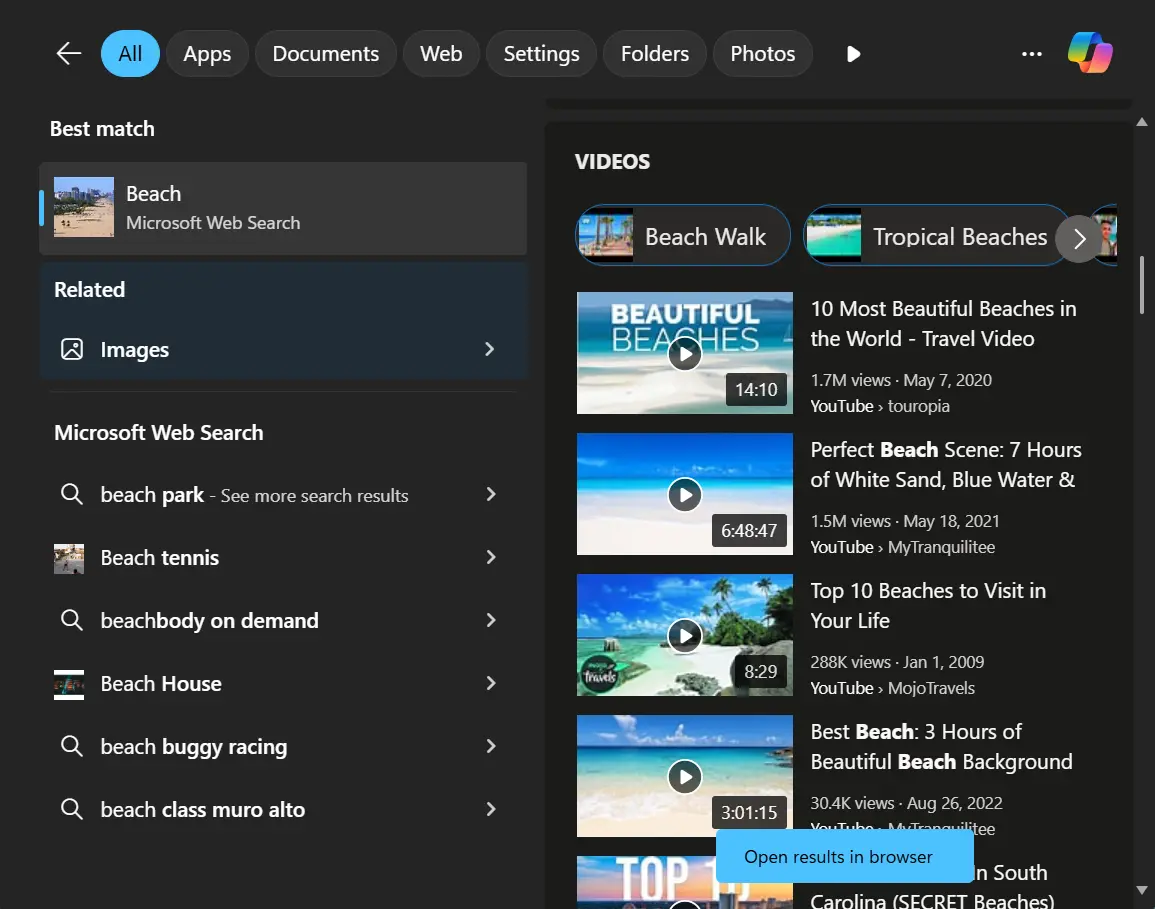This screenshot has width=1155, height=909.
Task: Expand the Beach House result chevron
Action: (x=491, y=684)
